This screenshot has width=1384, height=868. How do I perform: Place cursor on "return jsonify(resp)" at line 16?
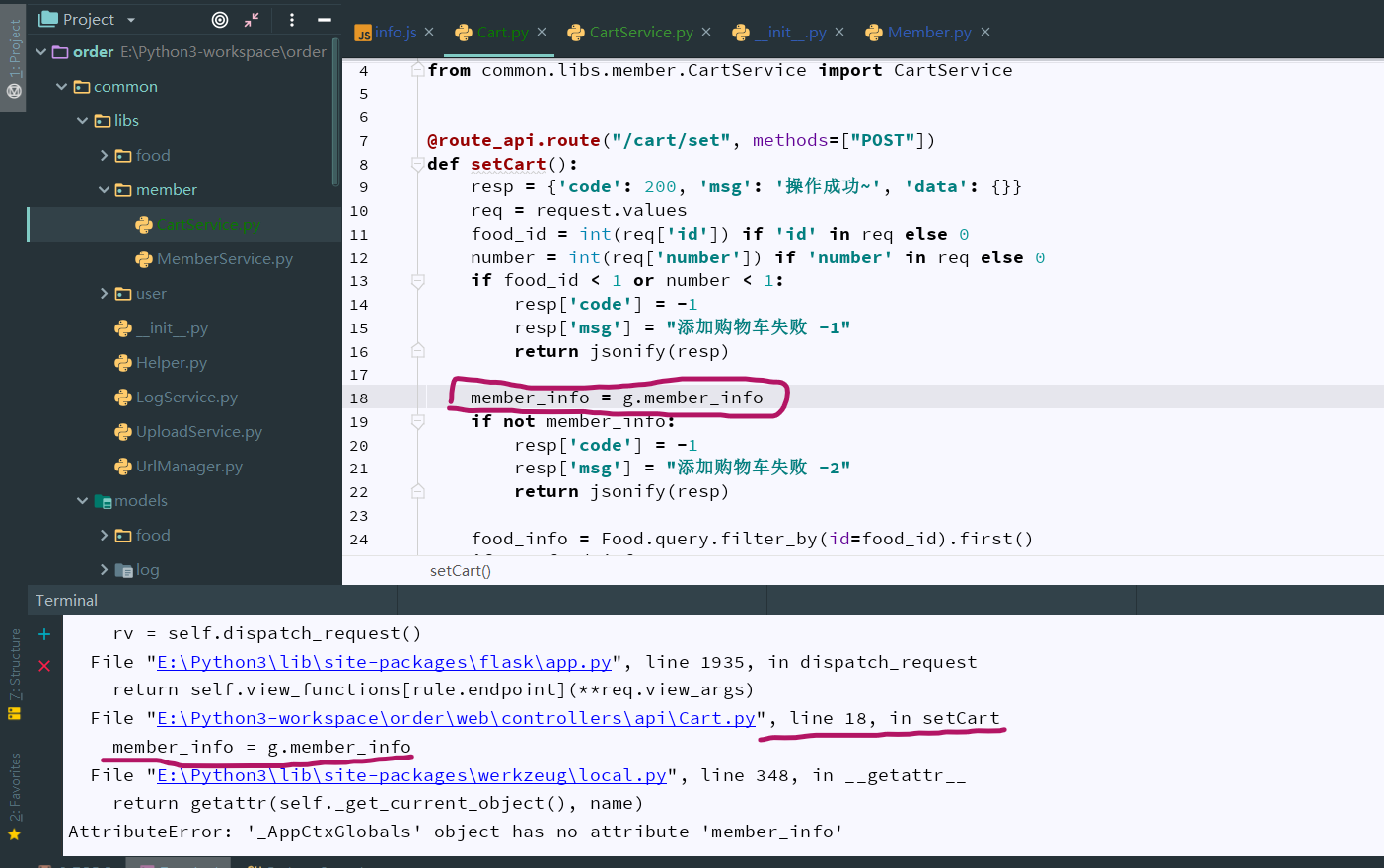[x=621, y=351]
